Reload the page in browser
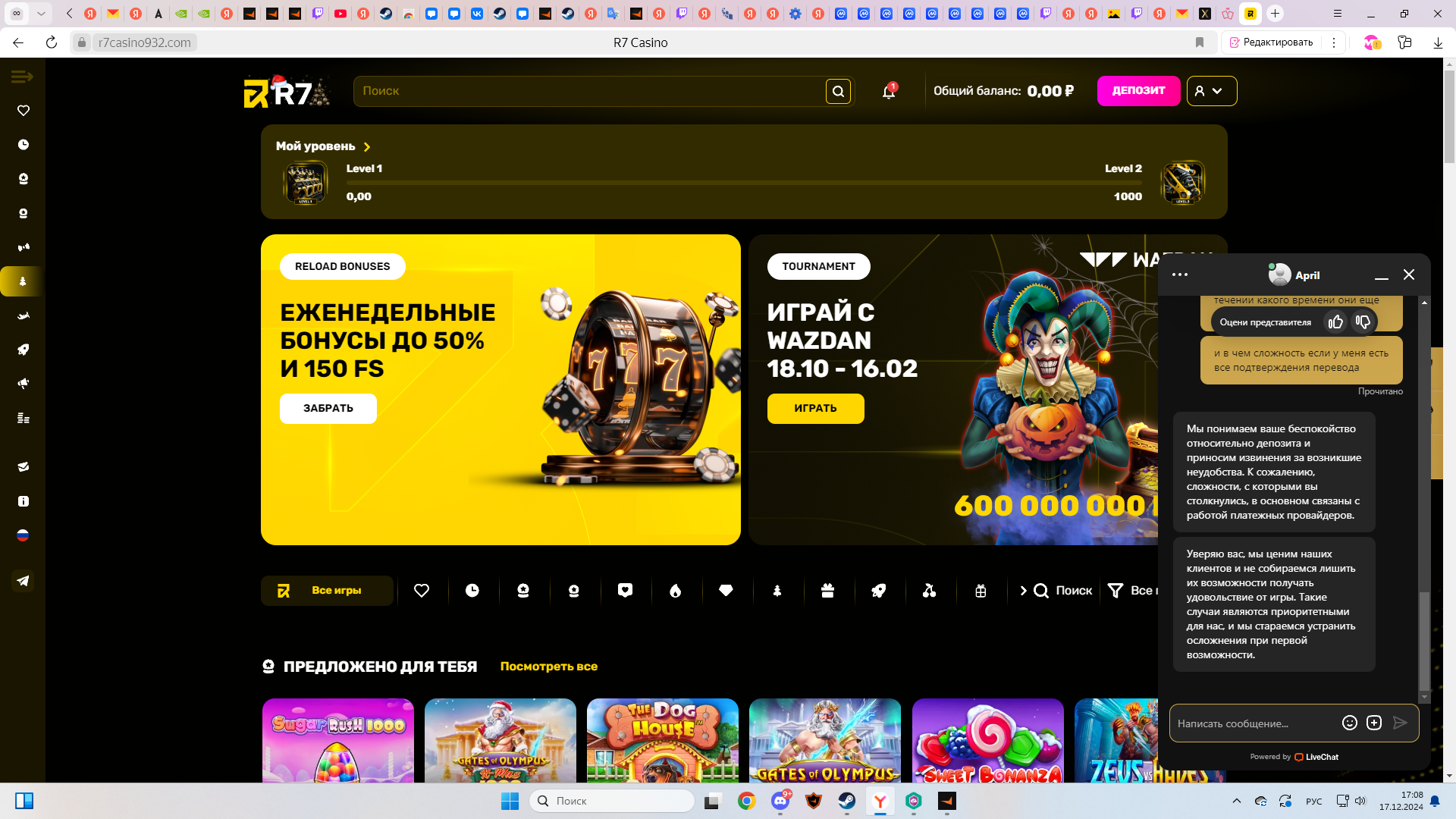1456x819 pixels. 52,42
